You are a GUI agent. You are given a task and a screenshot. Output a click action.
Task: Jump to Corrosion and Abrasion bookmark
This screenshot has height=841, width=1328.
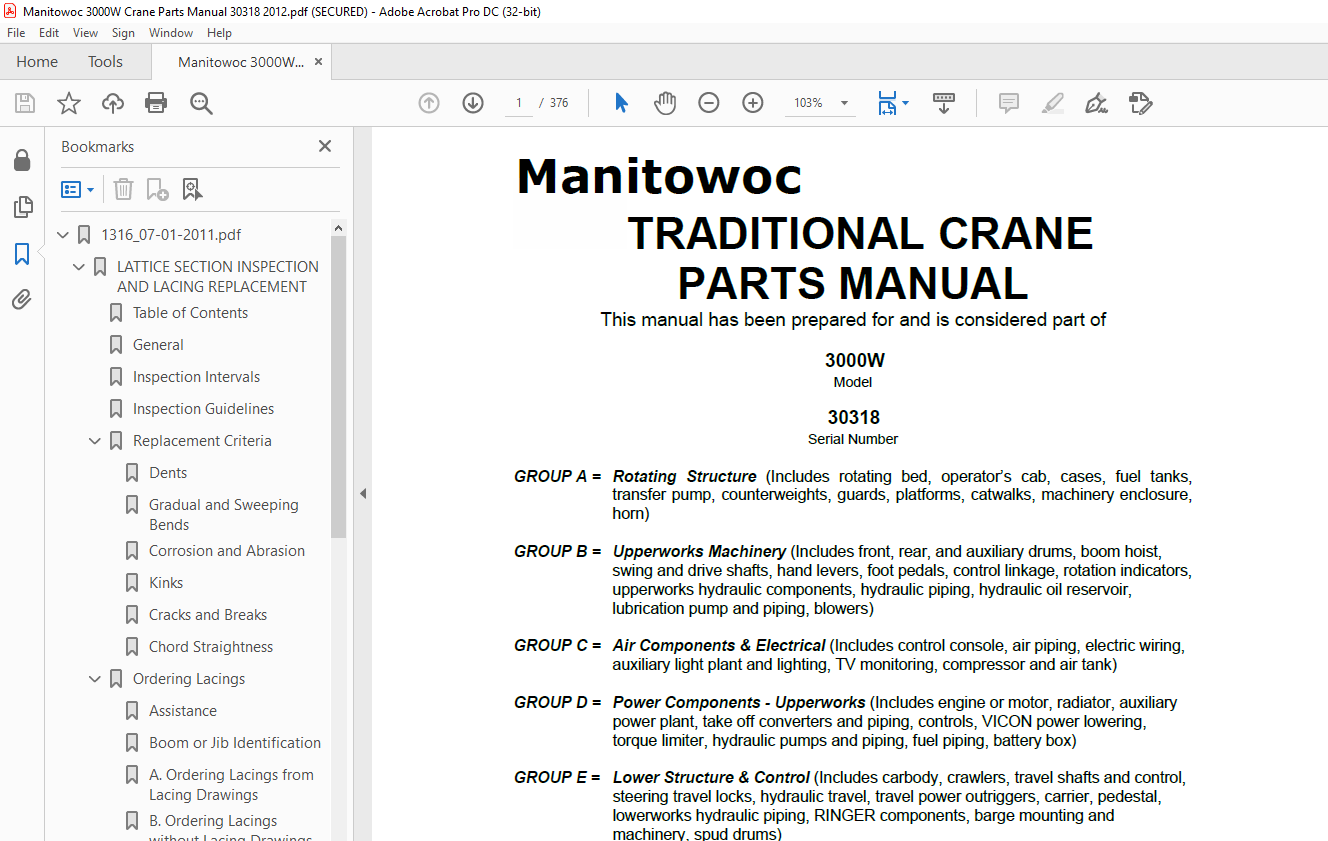click(227, 551)
